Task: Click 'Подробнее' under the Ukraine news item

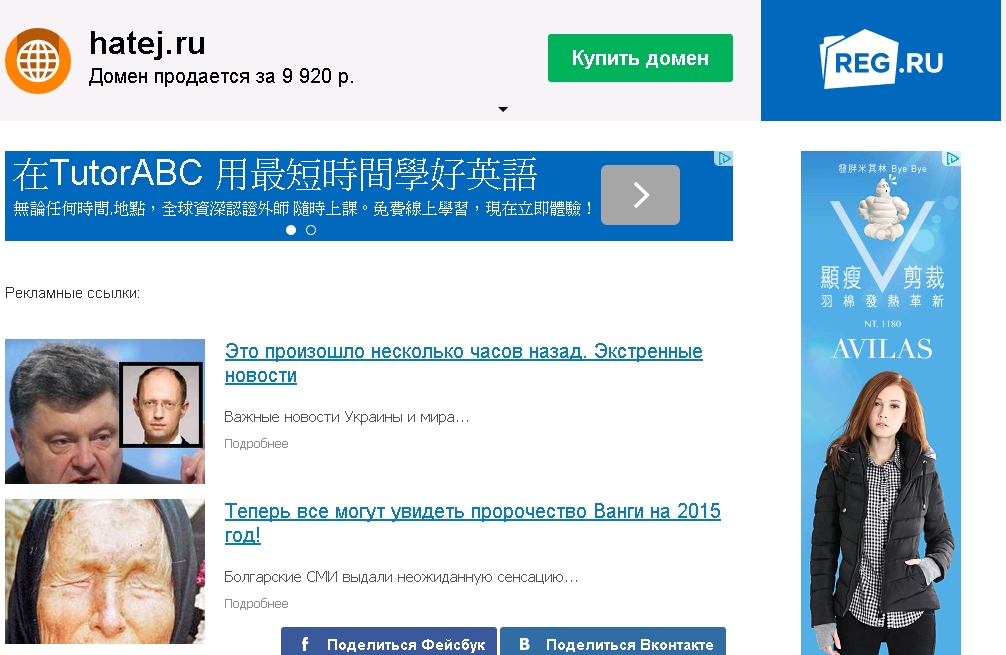Action: coord(256,444)
